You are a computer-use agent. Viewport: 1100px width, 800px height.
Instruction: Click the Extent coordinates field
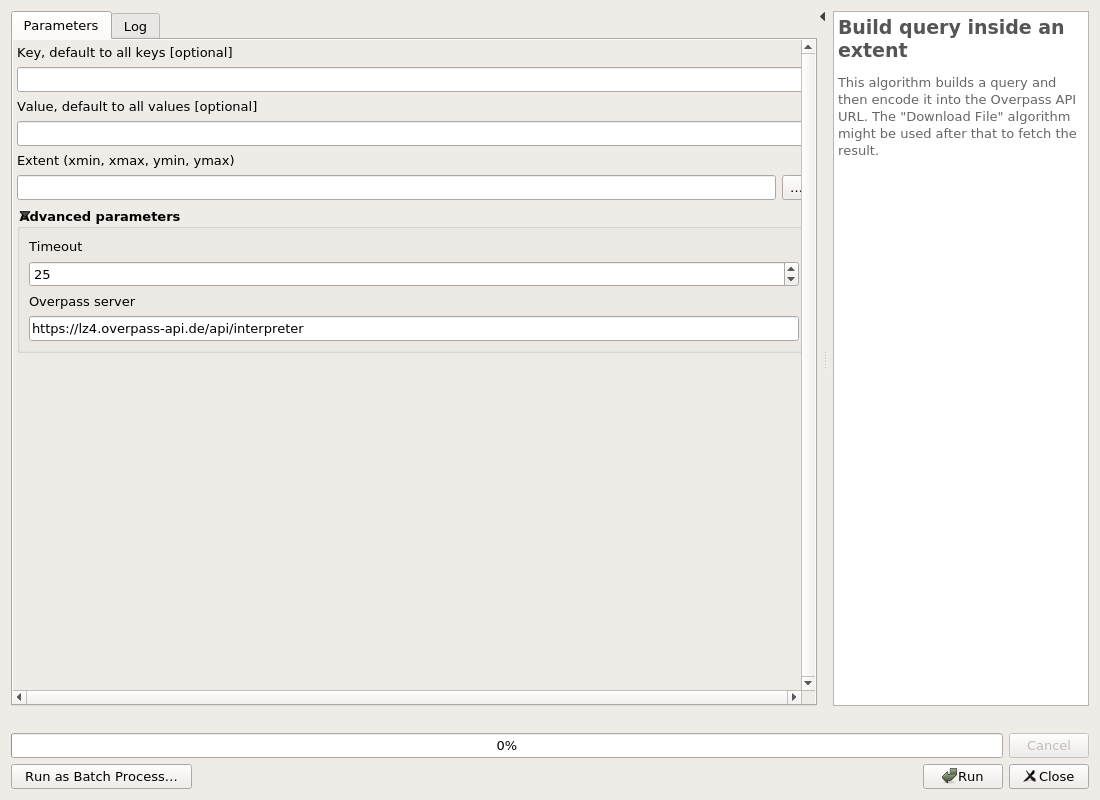pyautogui.click(x=396, y=187)
